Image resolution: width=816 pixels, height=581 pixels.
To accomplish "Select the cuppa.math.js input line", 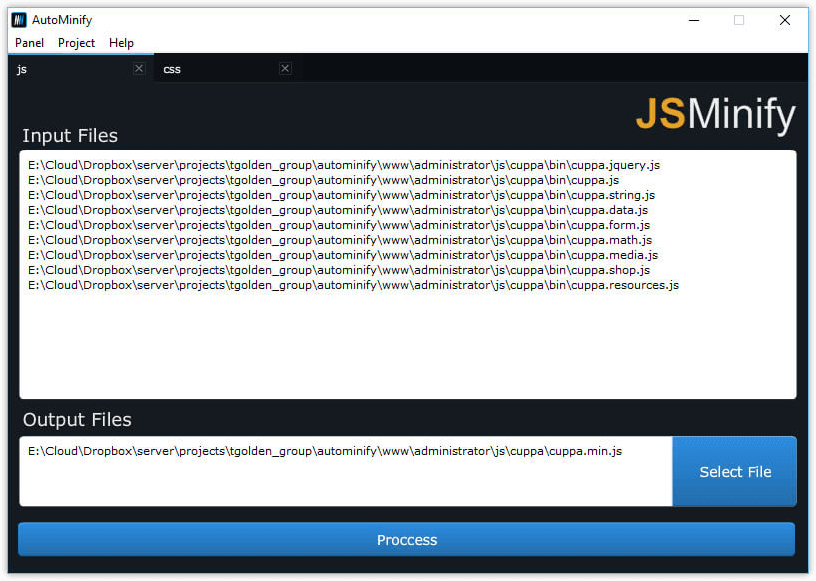I will click(x=340, y=241).
